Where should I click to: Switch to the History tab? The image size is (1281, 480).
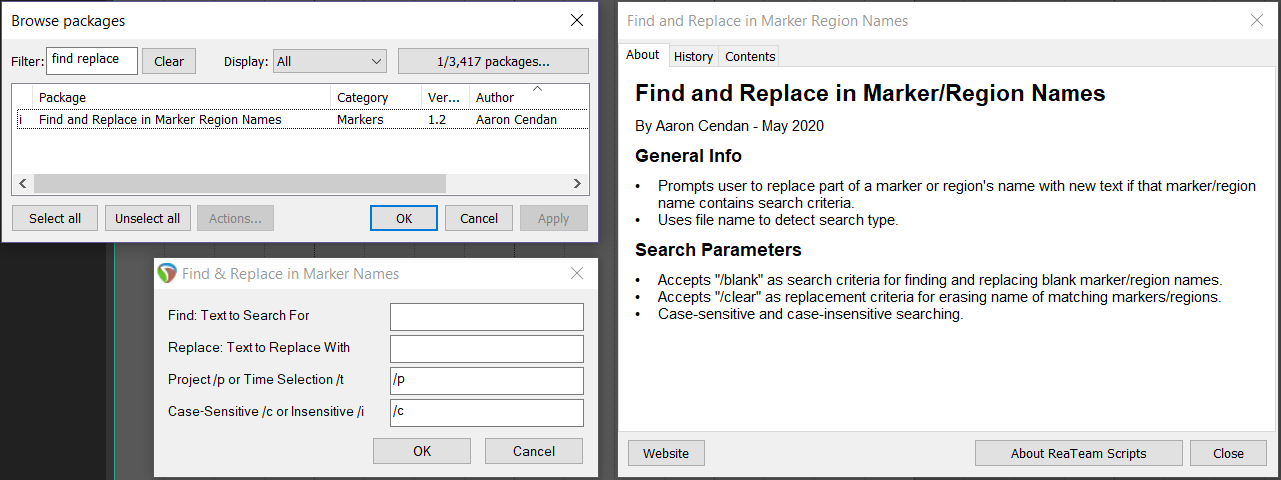(693, 57)
